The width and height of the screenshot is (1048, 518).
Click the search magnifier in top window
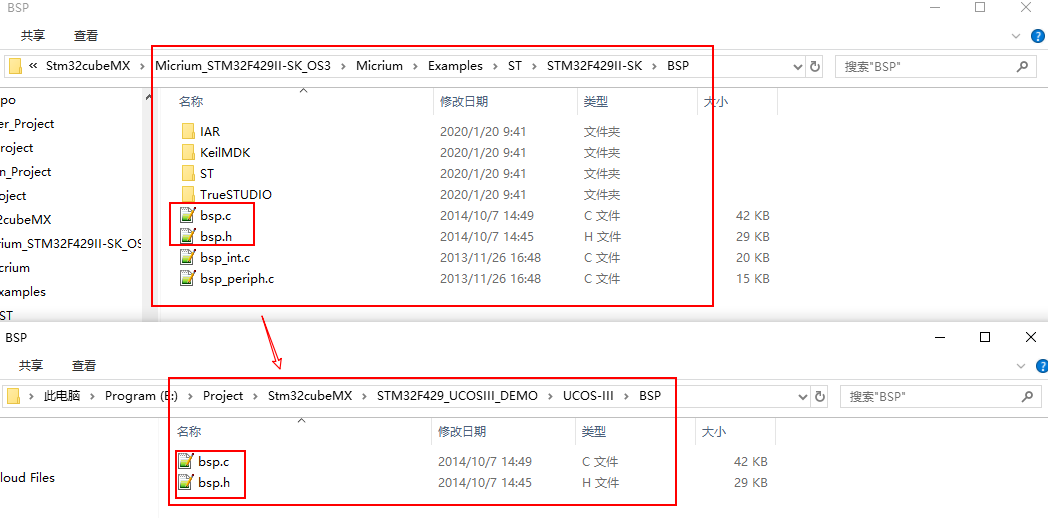[x=1022, y=66]
